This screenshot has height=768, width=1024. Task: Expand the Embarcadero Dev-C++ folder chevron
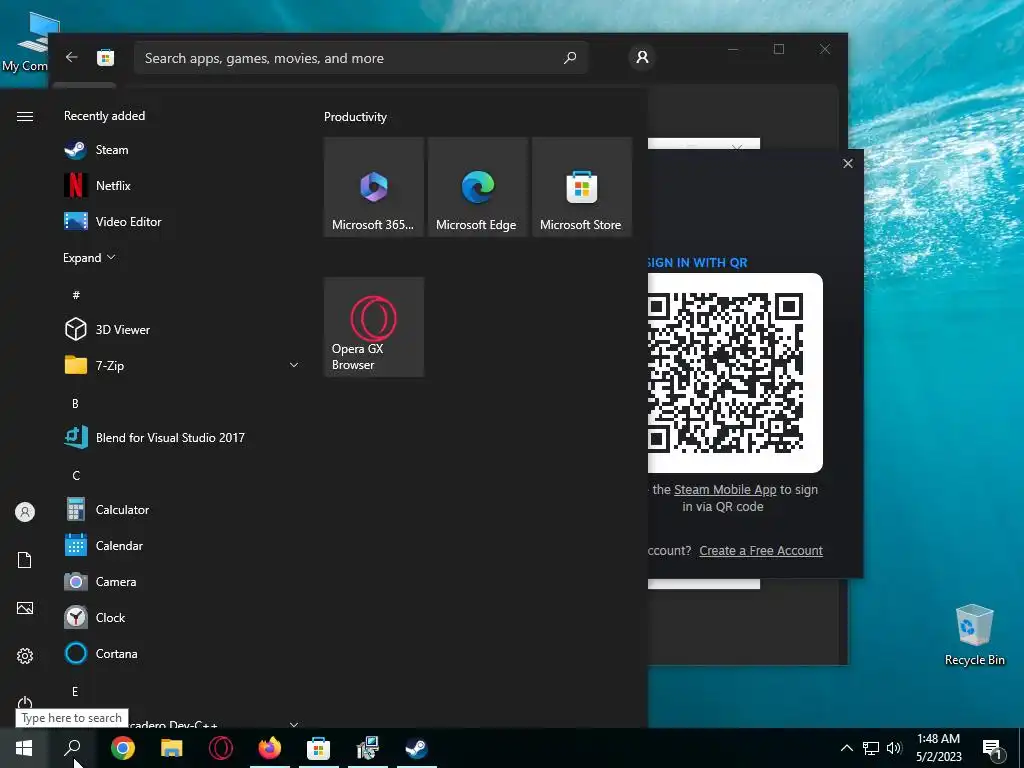294,724
